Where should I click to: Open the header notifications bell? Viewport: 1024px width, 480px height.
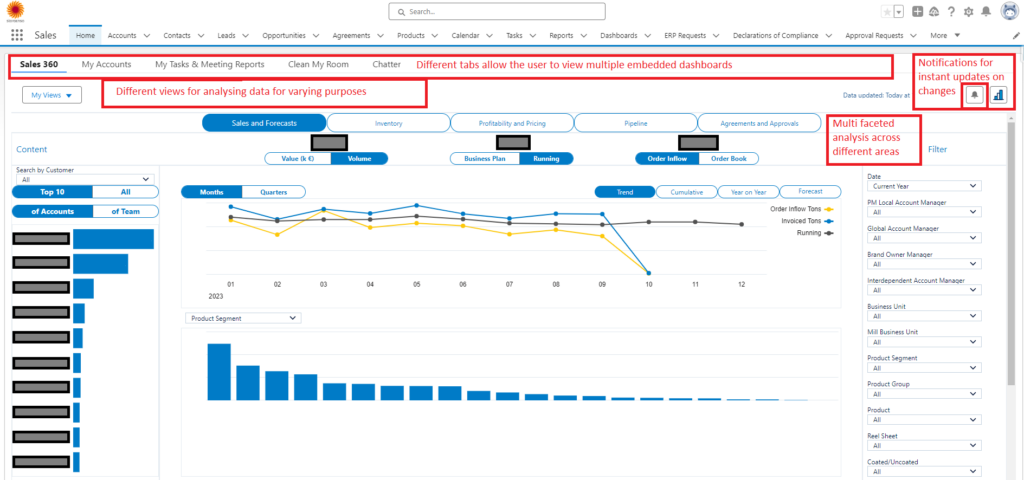[986, 12]
